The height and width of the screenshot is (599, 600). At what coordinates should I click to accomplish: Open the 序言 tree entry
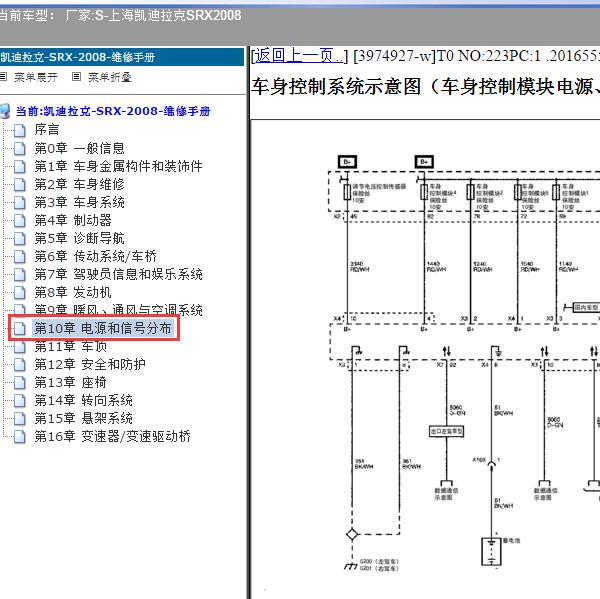47,129
